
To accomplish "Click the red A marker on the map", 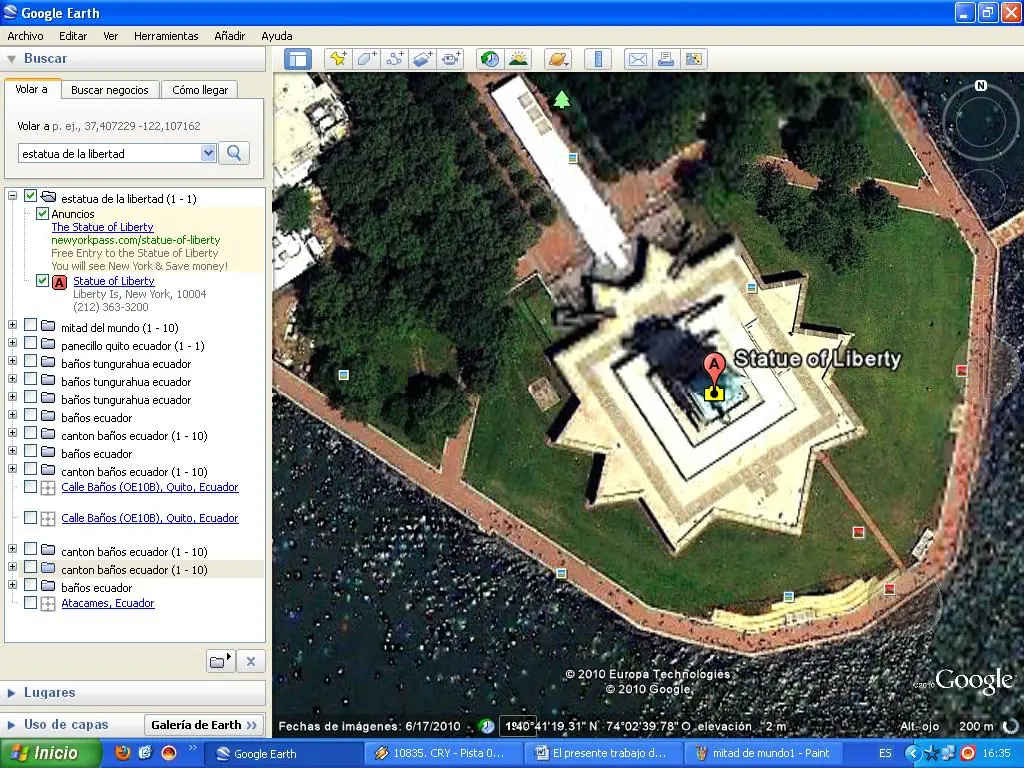I will pos(714,367).
